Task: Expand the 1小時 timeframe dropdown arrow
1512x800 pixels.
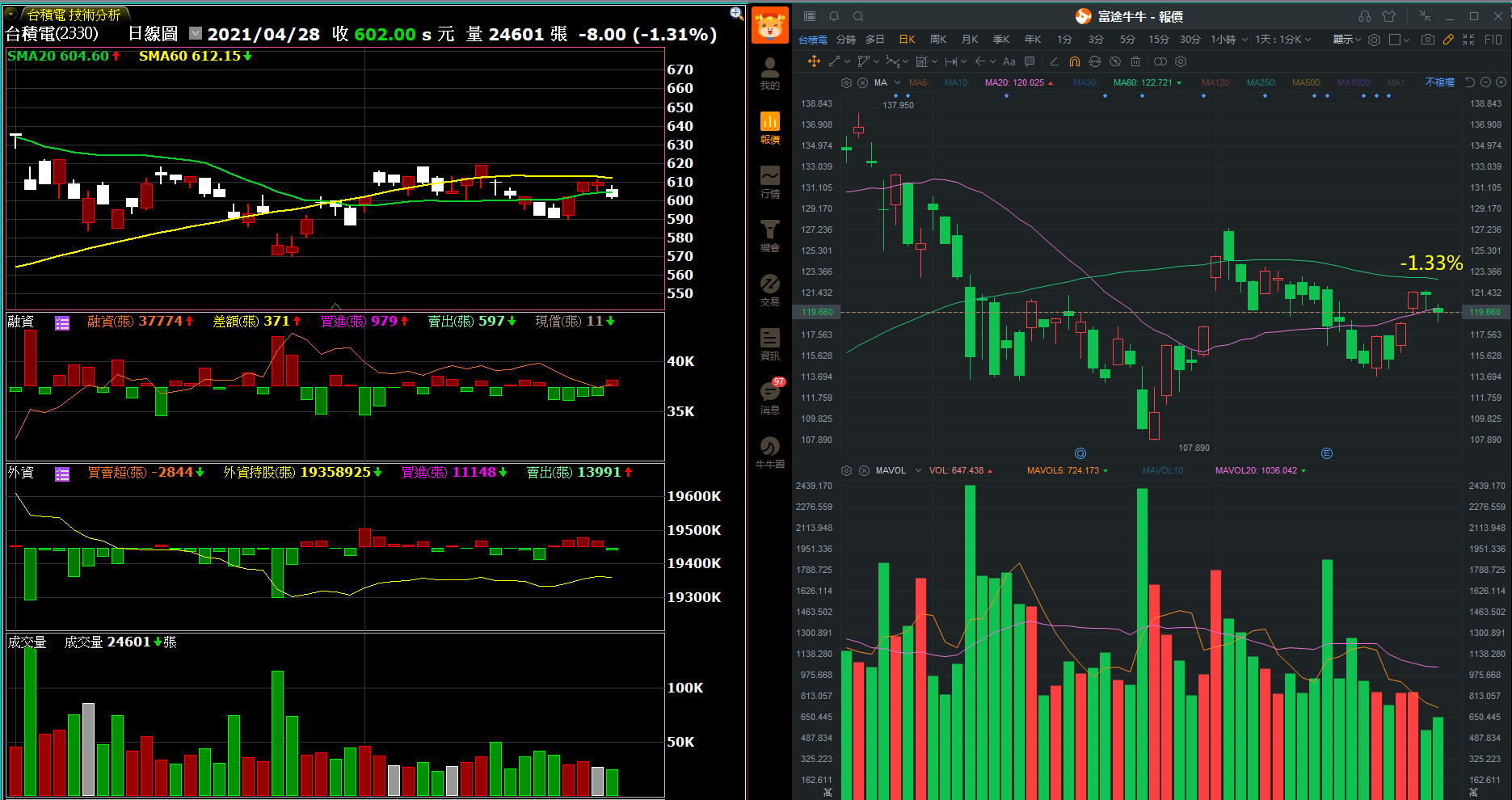Action: click(x=1245, y=40)
